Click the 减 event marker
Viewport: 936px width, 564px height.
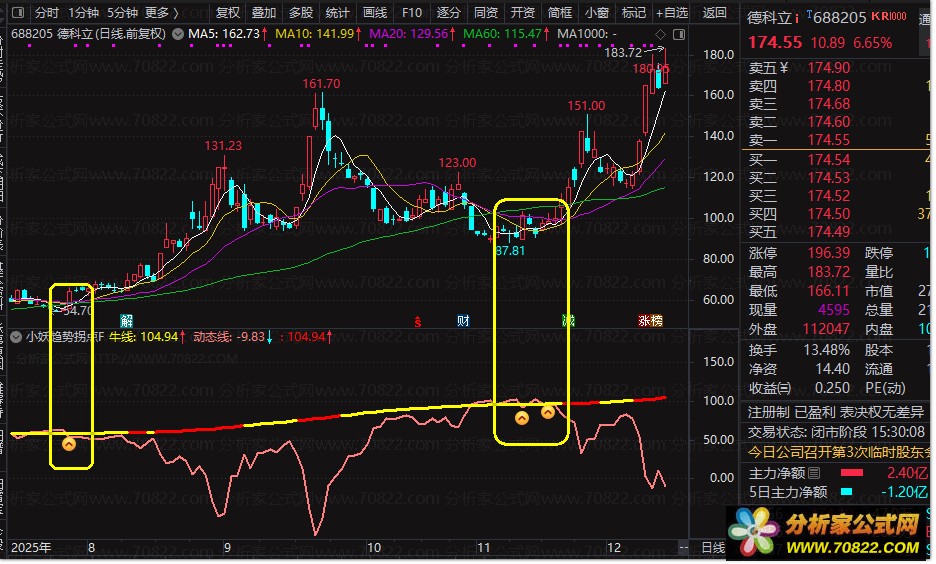(x=568, y=320)
